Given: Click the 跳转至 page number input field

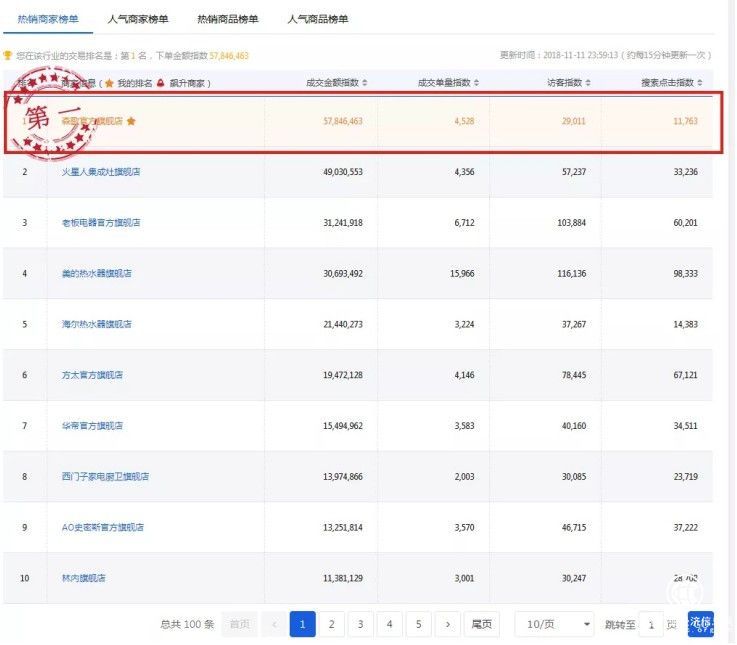Looking at the screenshot, I should click(x=651, y=624).
